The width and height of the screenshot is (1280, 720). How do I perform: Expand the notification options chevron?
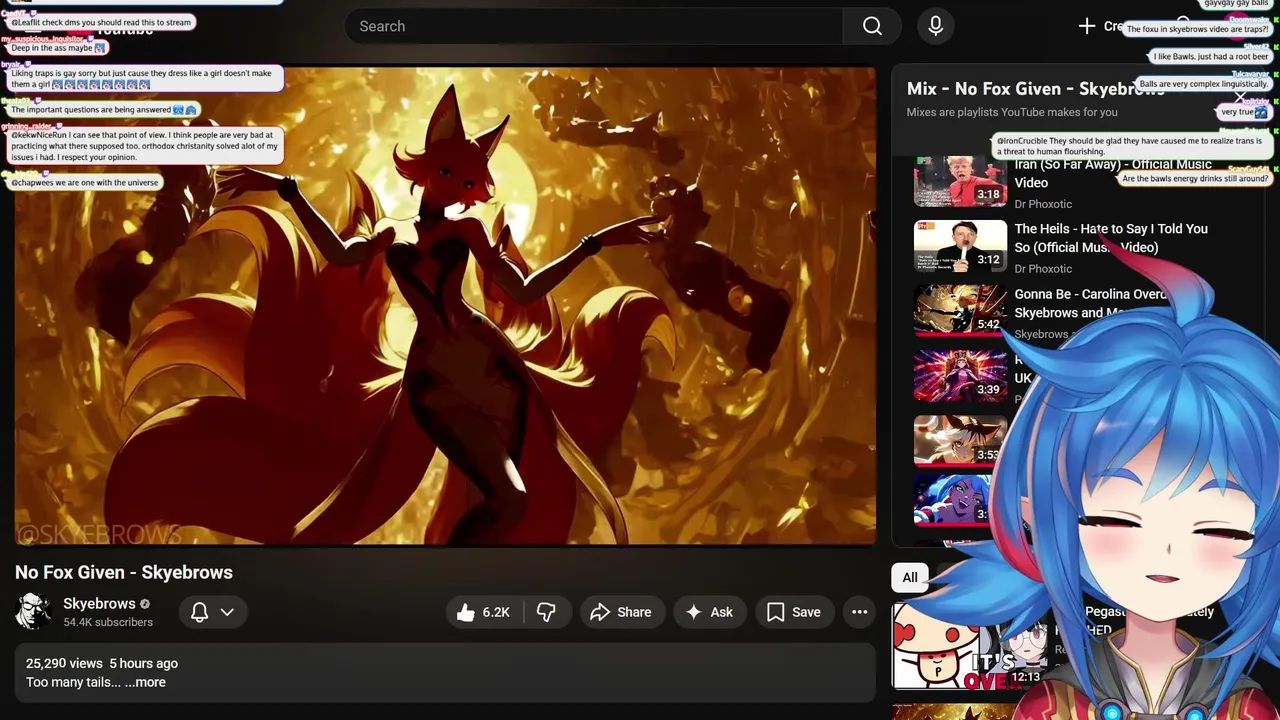tap(227, 612)
